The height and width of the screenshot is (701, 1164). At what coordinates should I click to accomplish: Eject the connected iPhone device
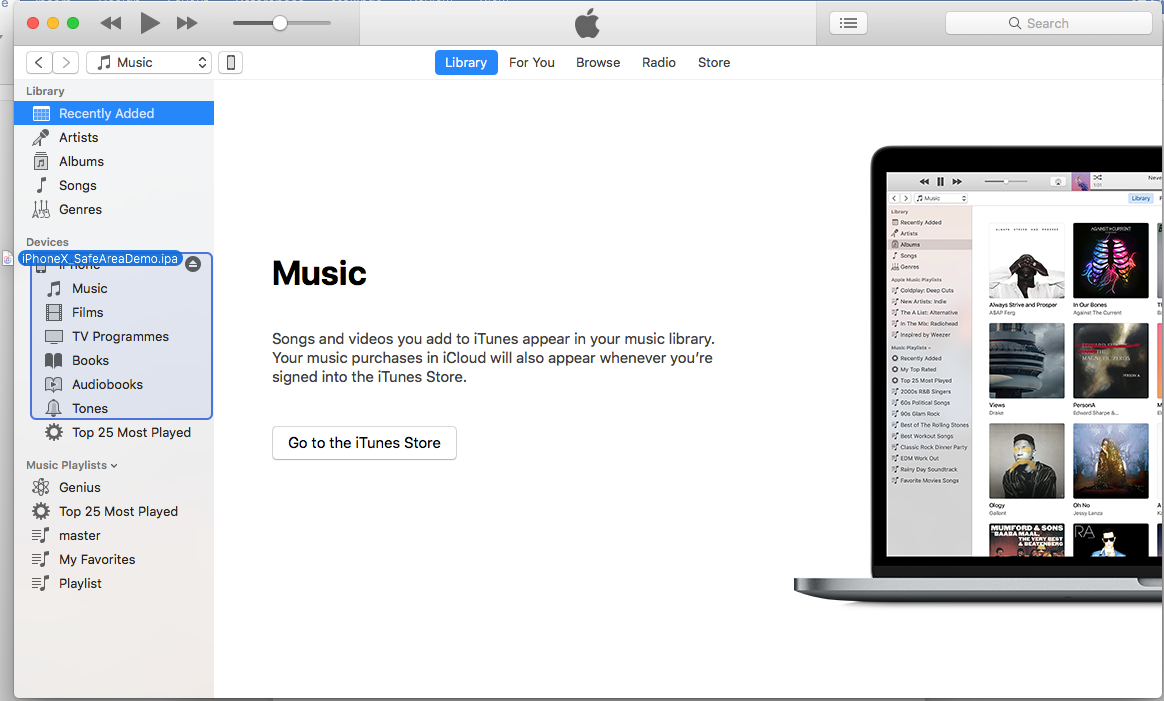[x=193, y=264]
